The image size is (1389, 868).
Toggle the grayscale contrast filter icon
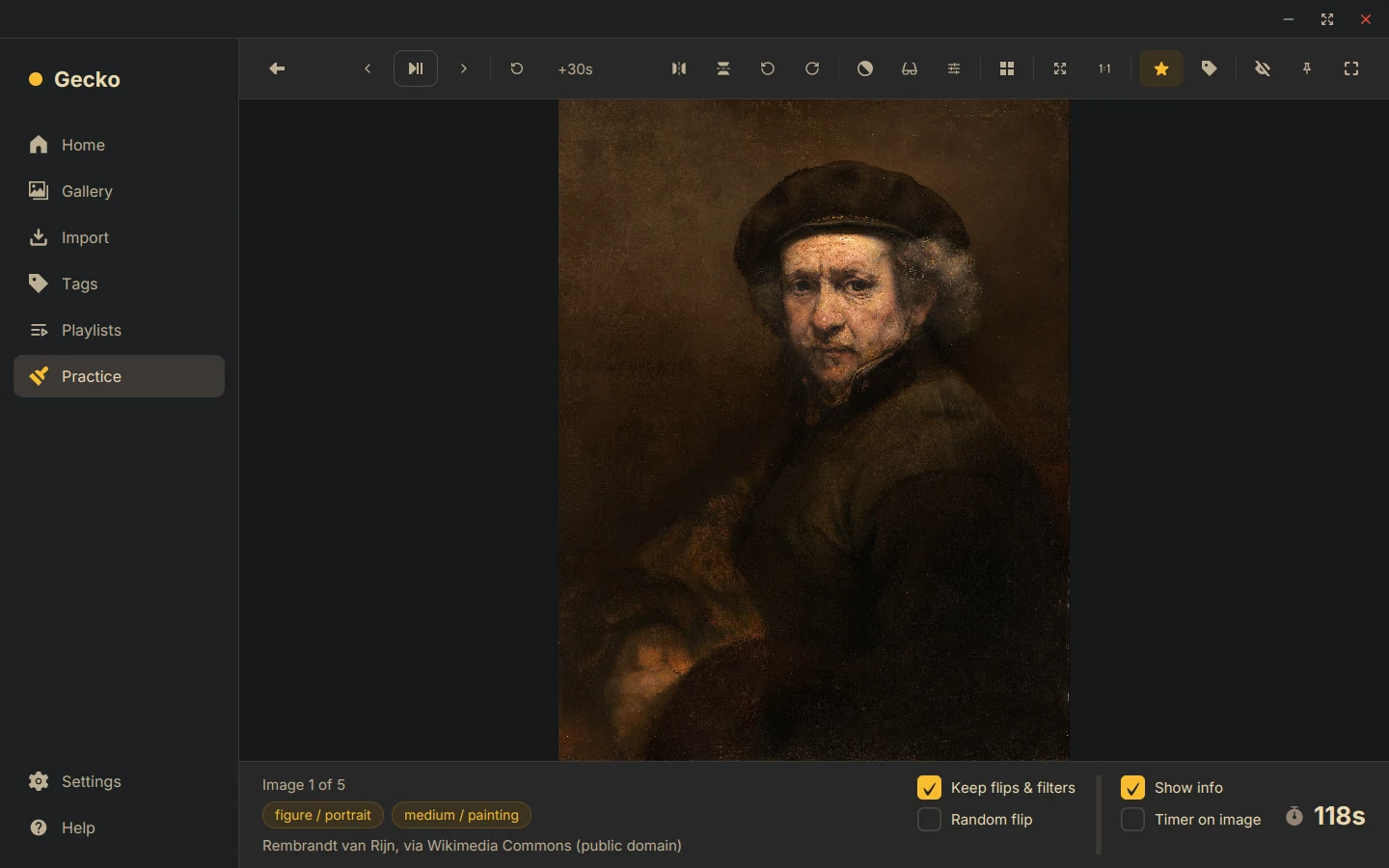pos(865,68)
